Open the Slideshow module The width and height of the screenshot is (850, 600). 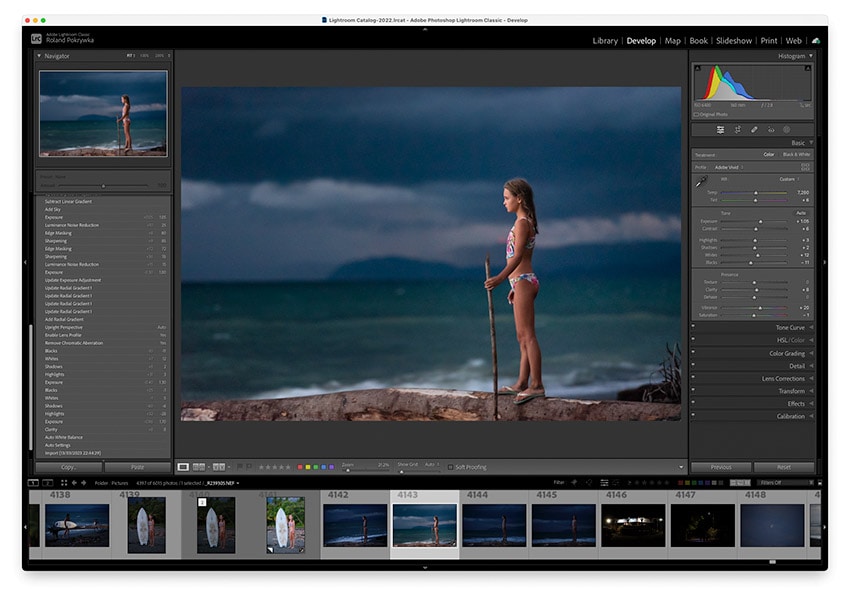point(737,41)
